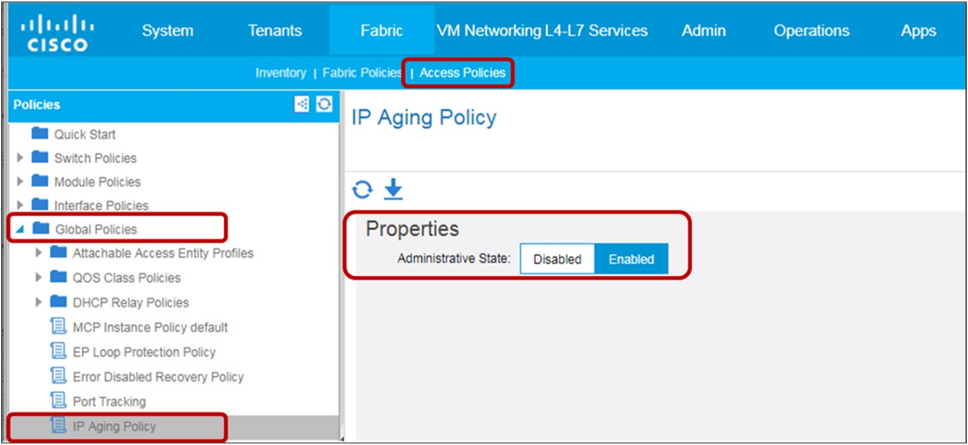Expand the Interface Policies tree node

point(20,205)
